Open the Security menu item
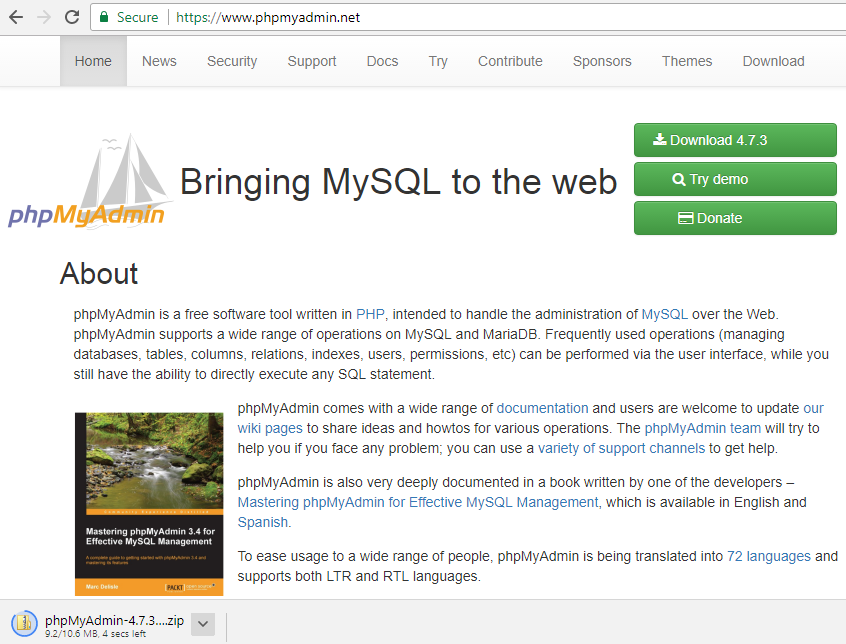This screenshot has height=644, width=846. point(232,61)
